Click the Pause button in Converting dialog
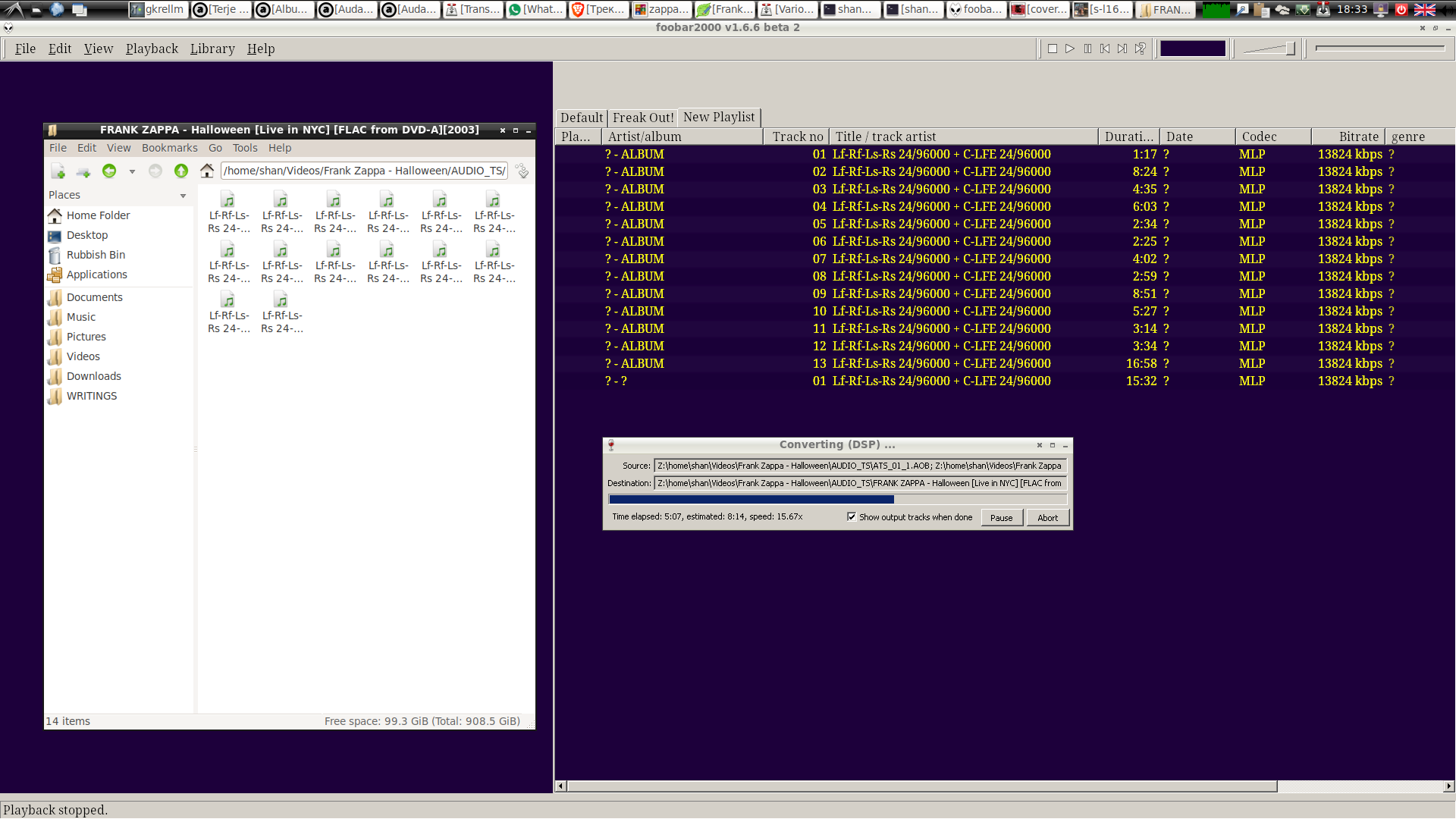Screen dimensions: 1456x819 click(1001, 518)
